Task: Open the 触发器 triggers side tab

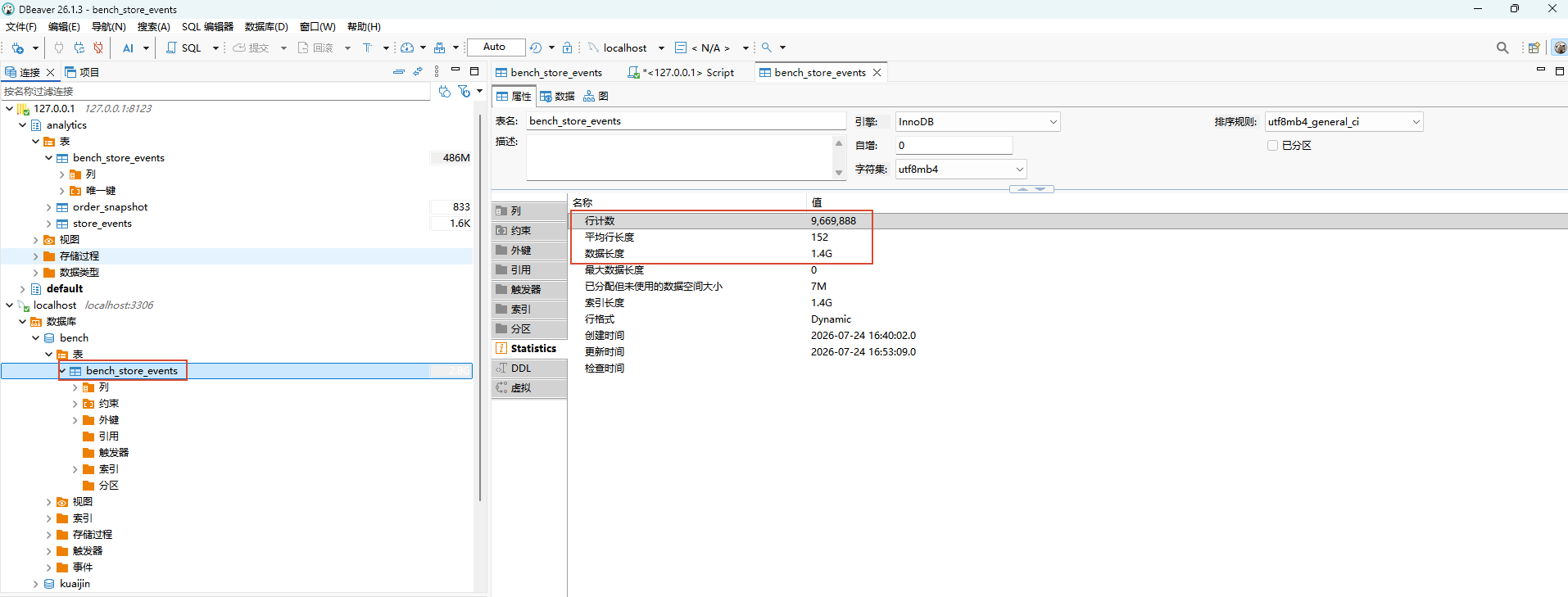Action: (529, 289)
